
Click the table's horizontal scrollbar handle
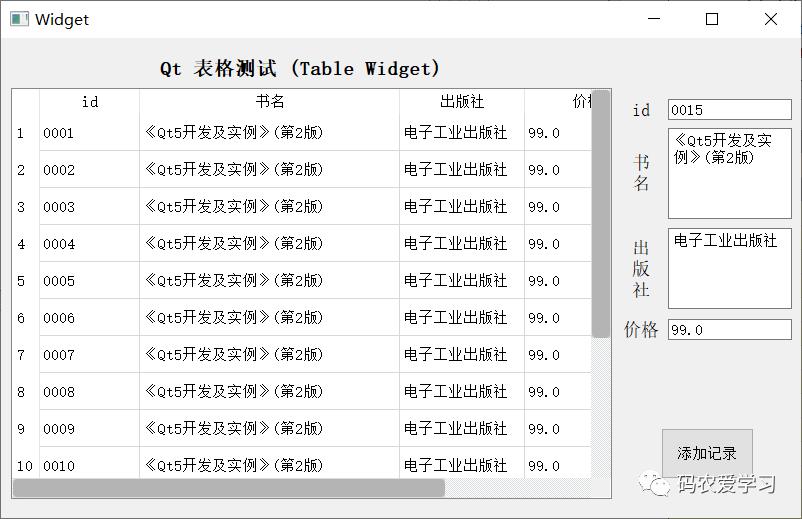click(x=229, y=488)
